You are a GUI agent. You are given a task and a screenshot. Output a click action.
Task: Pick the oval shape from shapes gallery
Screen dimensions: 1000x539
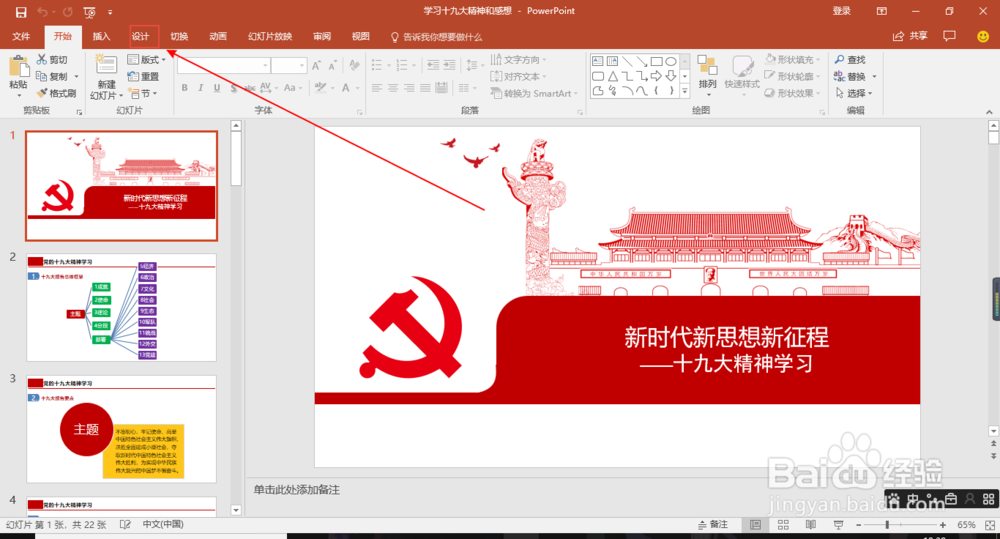pos(671,61)
